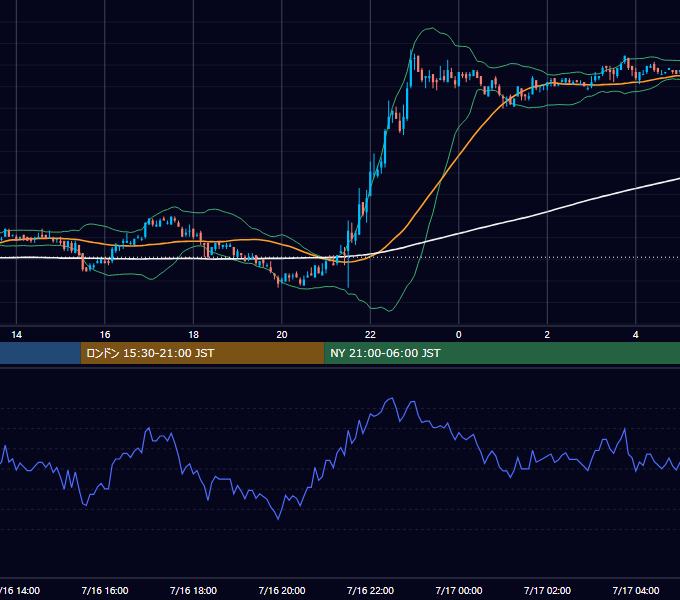This screenshot has height=600, width=680.
Task: Click the 7/16 20:00 date label
Action: tap(282, 590)
